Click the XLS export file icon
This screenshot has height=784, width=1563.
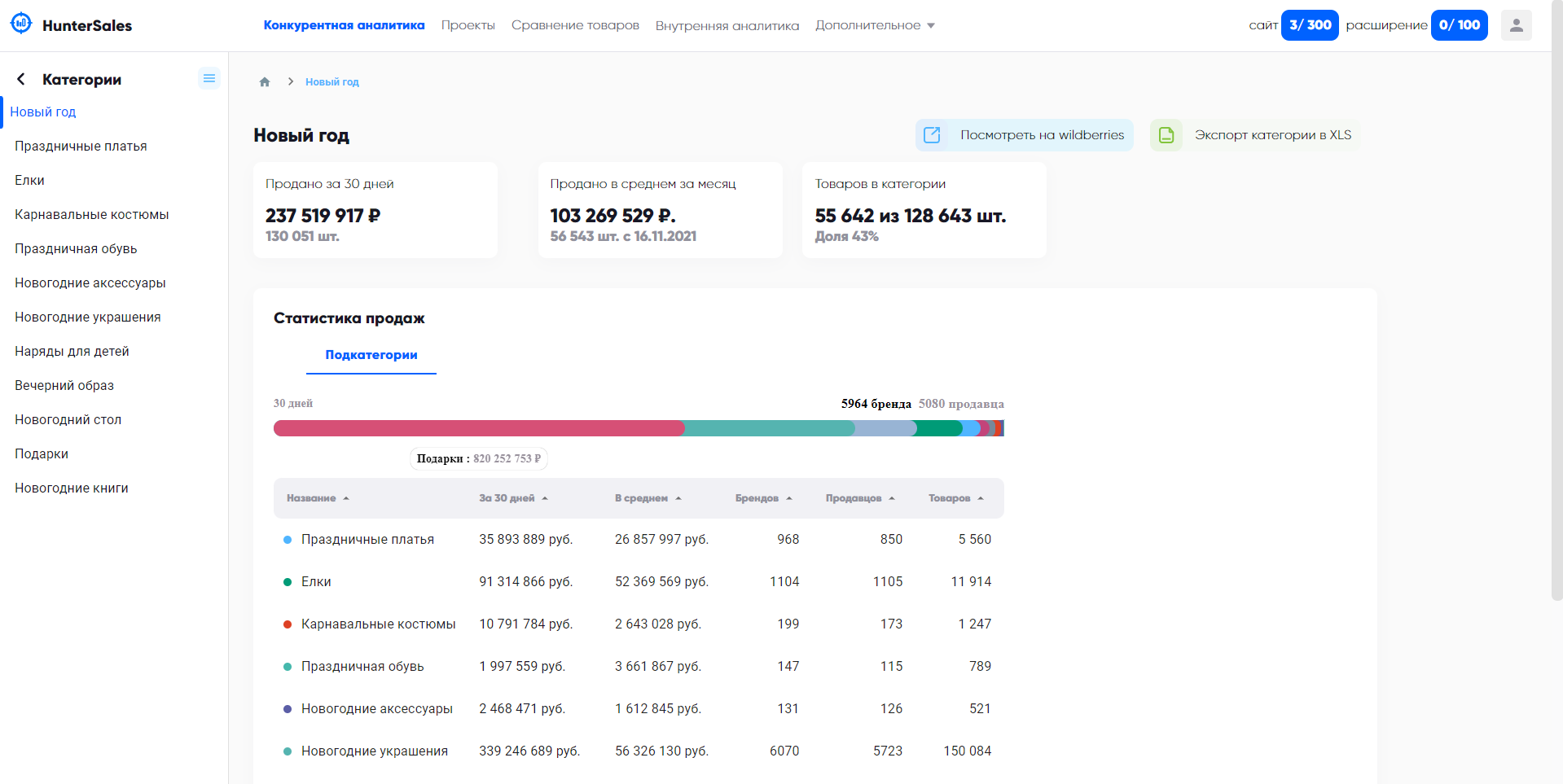pyautogui.click(x=1166, y=135)
